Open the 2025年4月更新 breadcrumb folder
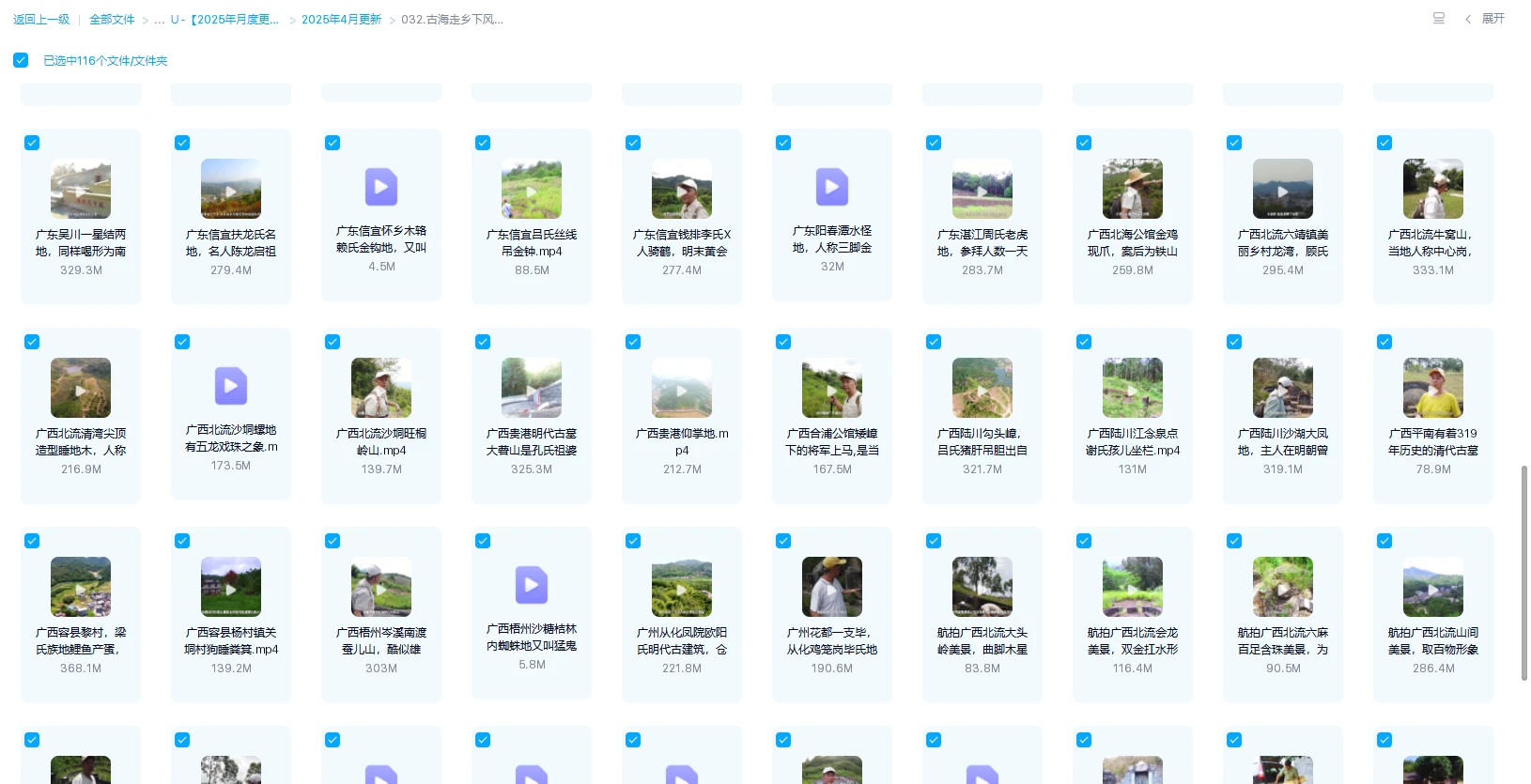This screenshot has height=784, width=1531. pyautogui.click(x=341, y=20)
